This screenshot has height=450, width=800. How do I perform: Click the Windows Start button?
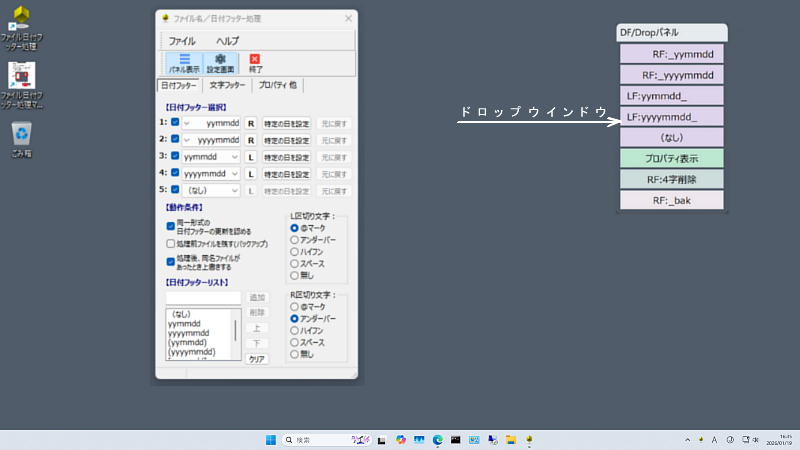pos(270,440)
